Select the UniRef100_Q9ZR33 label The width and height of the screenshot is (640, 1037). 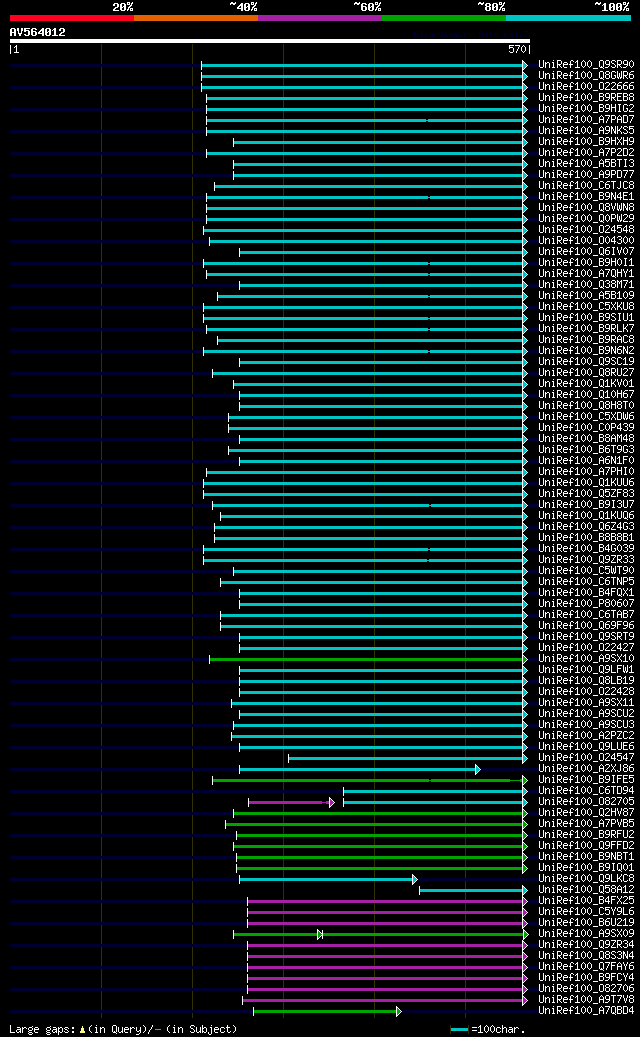point(586,560)
